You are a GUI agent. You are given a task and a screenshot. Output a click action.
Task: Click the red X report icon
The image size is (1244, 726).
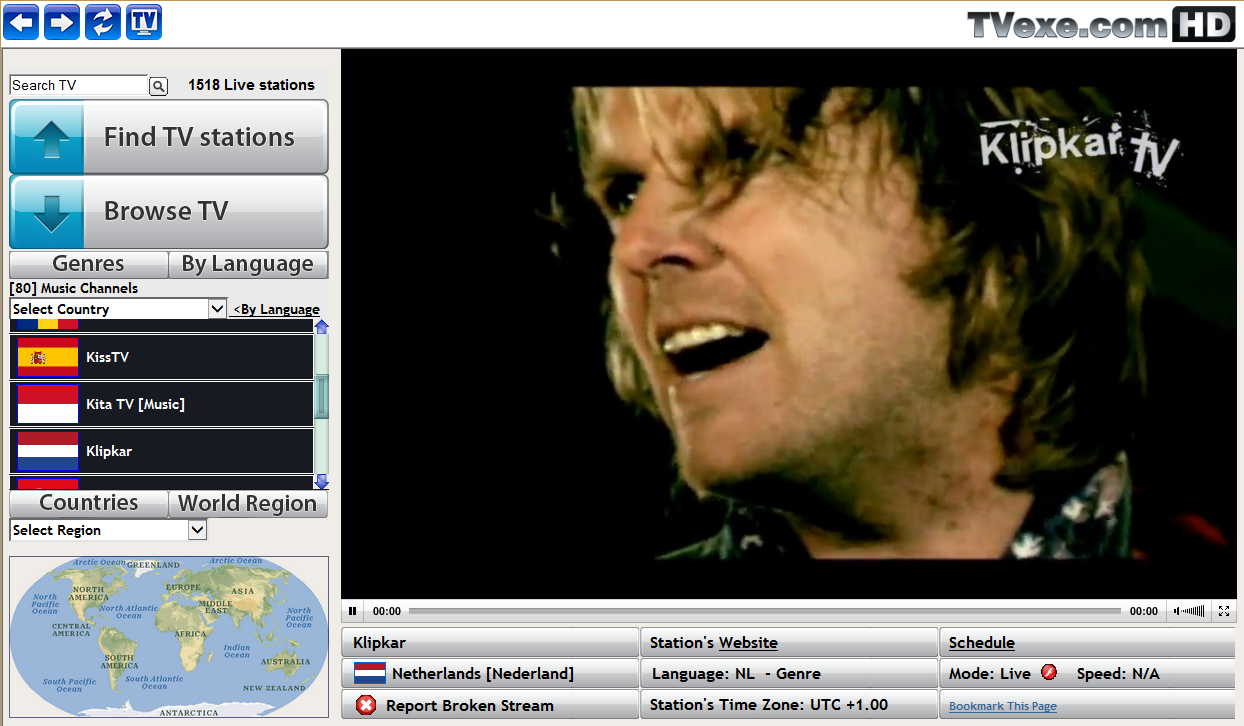point(366,705)
